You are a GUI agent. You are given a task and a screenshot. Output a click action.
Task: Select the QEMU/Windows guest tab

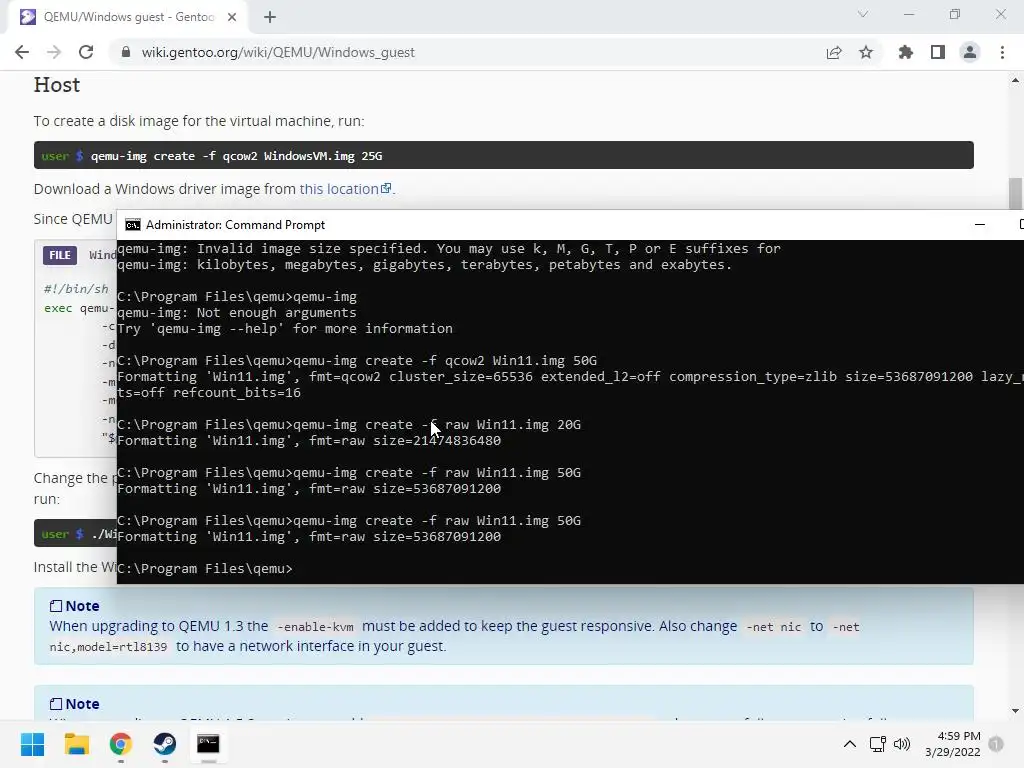pyautogui.click(x=128, y=17)
